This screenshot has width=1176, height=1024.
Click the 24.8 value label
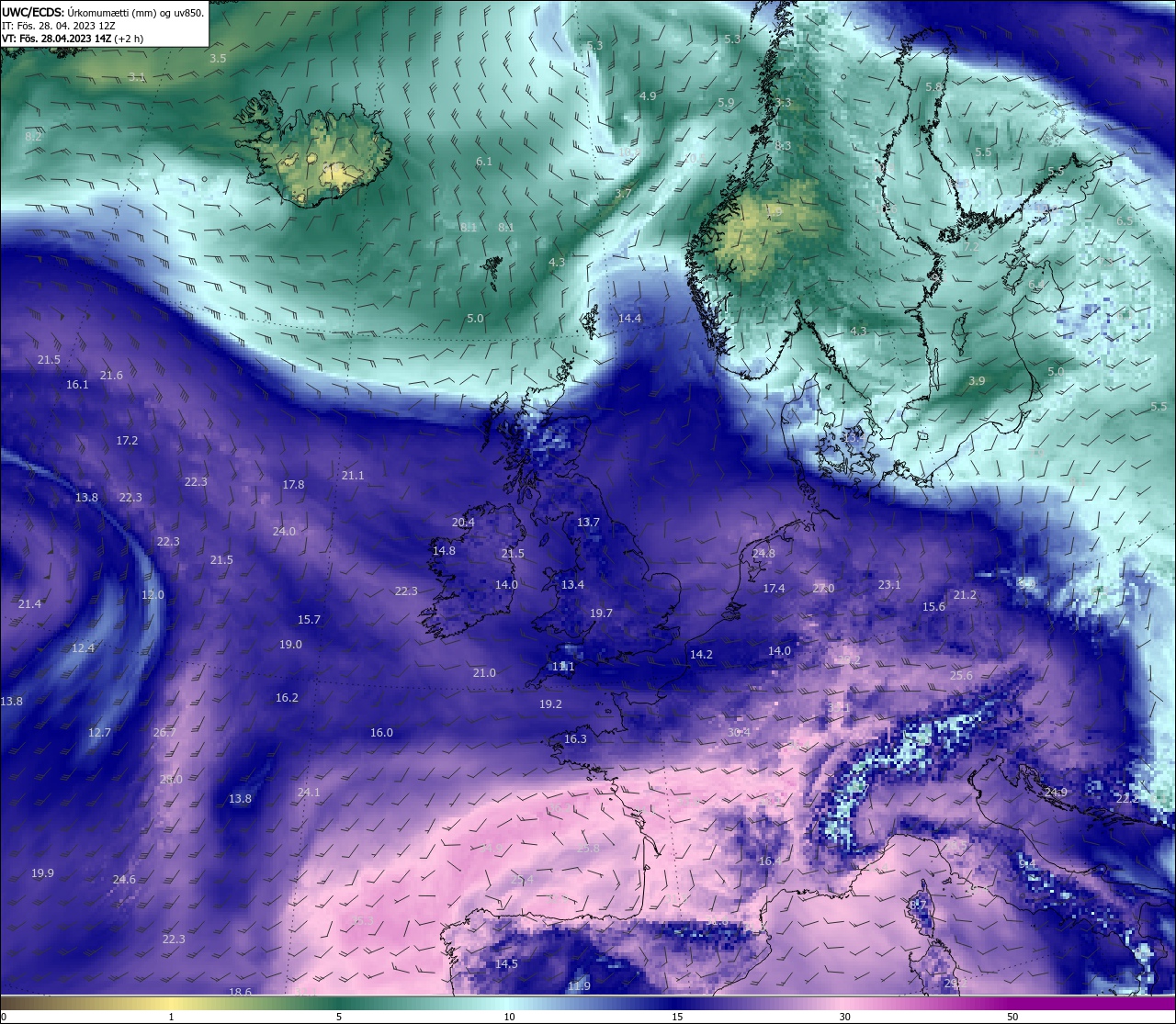pyautogui.click(x=763, y=554)
